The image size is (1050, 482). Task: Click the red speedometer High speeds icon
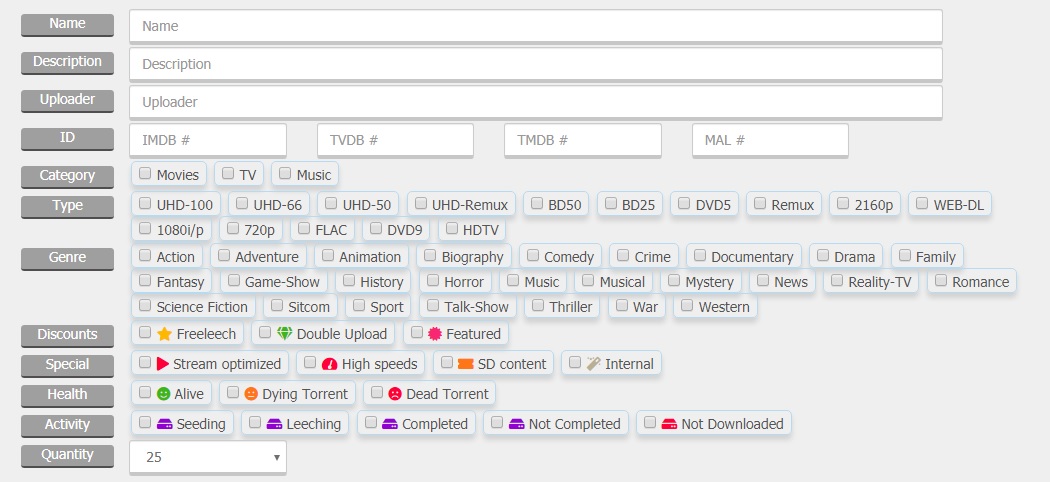coord(329,364)
